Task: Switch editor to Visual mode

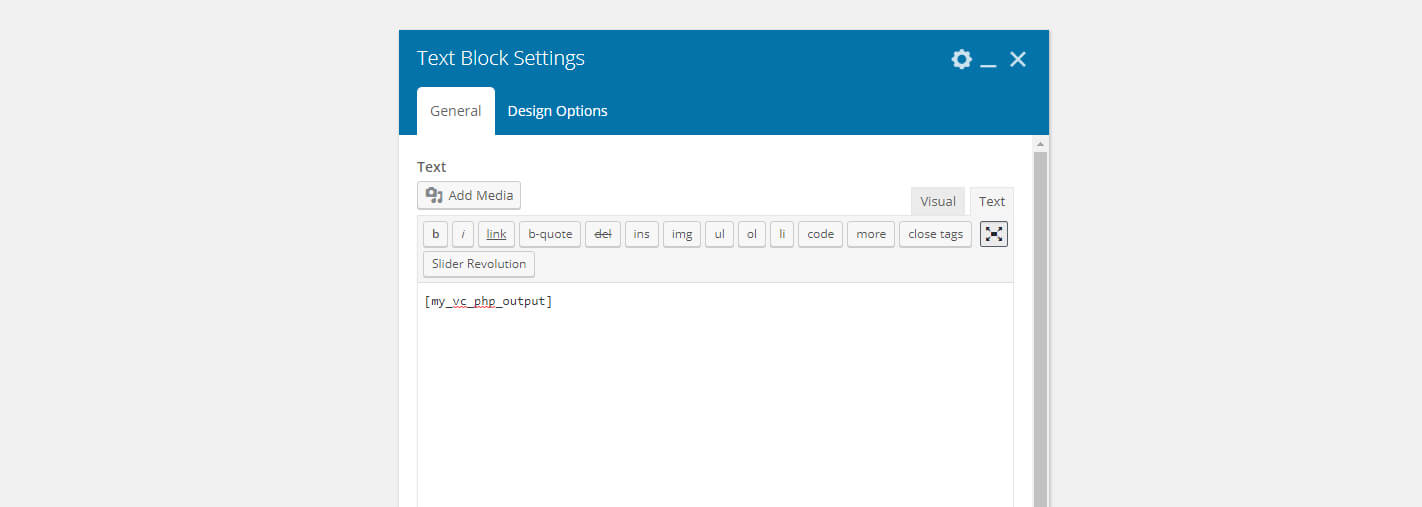Action: pos(938,201)
